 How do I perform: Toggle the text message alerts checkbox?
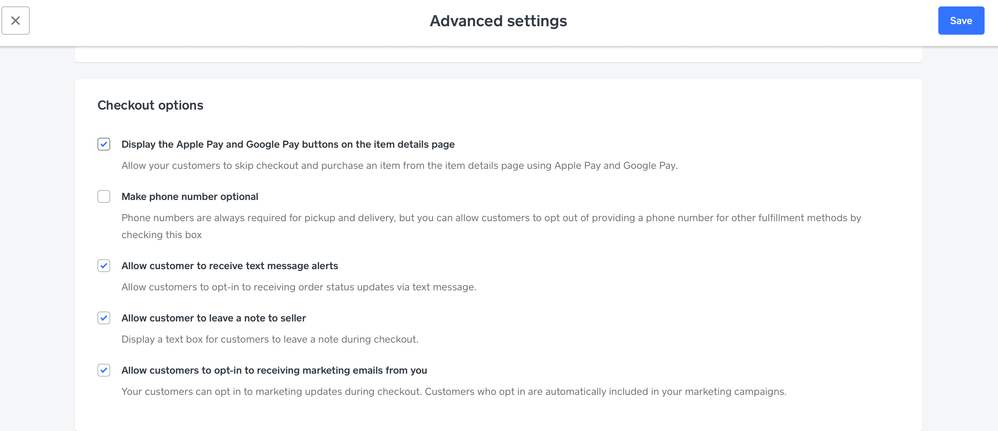104,266
